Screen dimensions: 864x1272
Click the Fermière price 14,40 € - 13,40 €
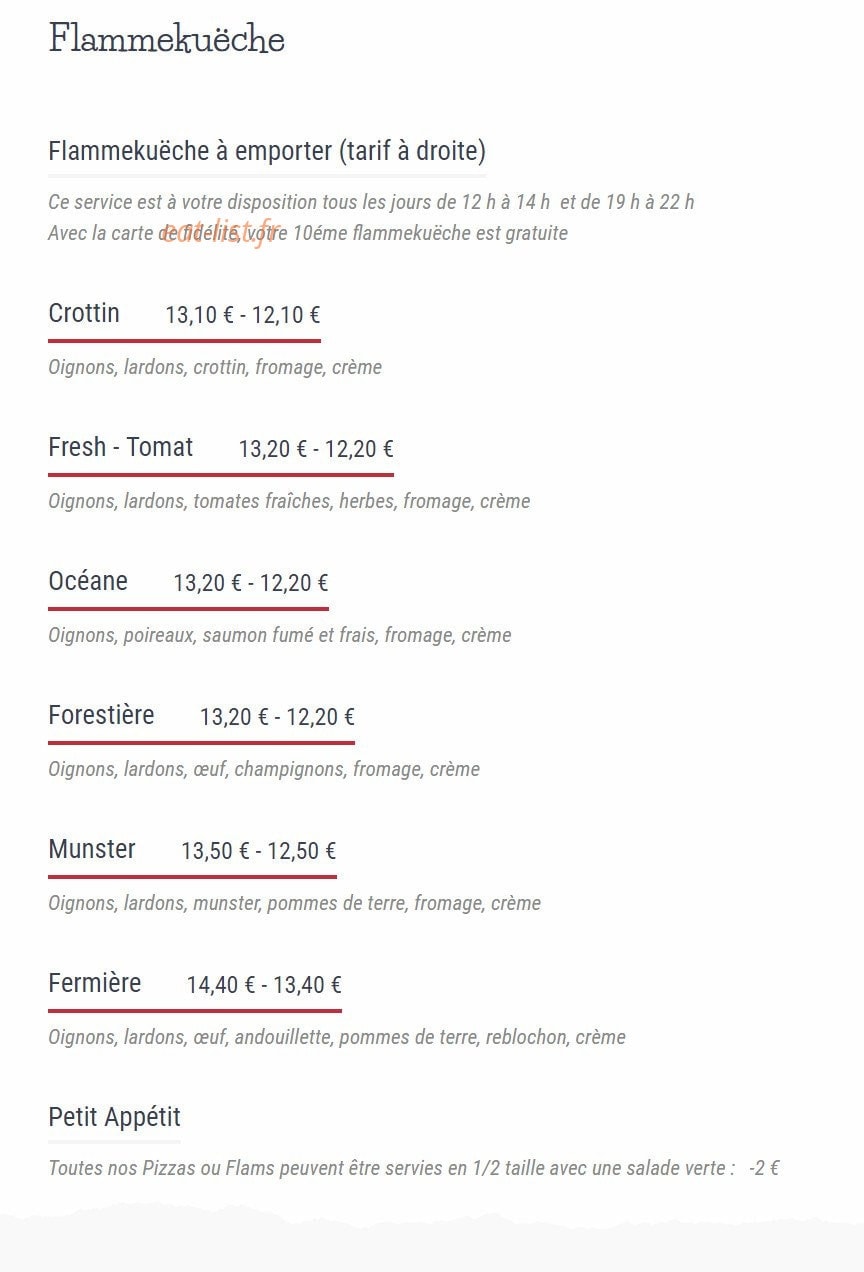coord(264,985)
